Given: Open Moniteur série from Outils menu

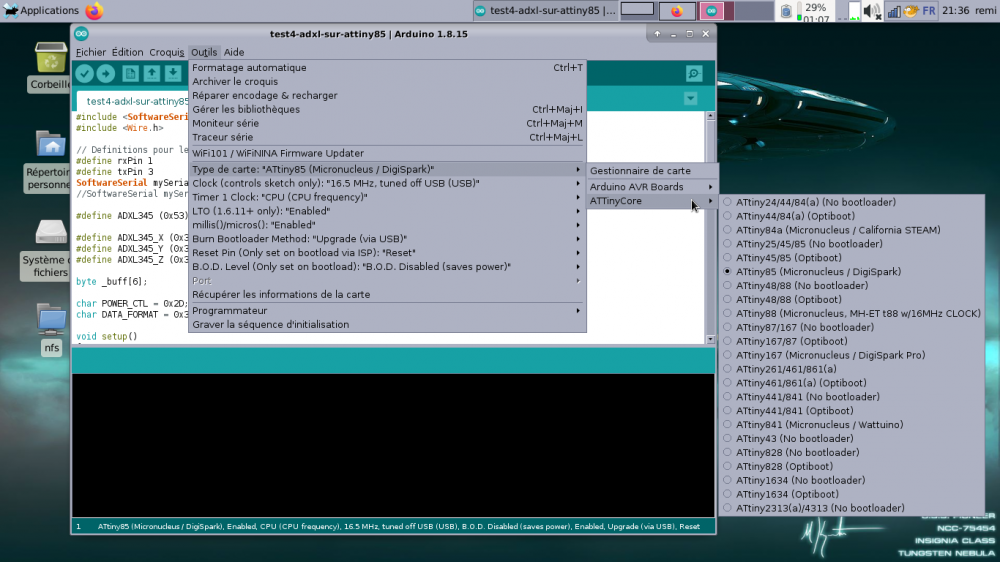Looking at the screenshot, I should [387, 124].
